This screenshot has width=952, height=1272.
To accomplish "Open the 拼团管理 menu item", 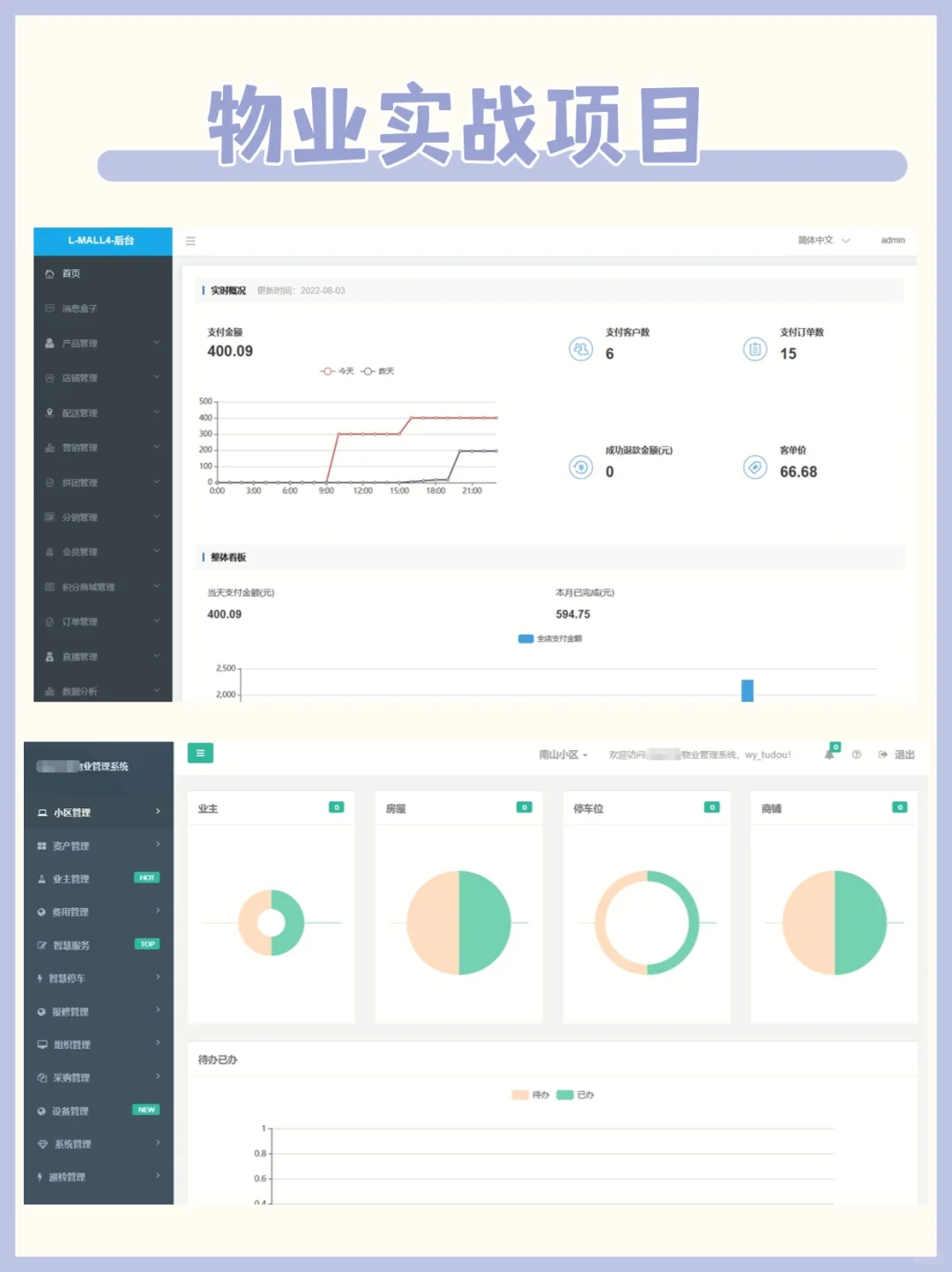I will (103, 482).
